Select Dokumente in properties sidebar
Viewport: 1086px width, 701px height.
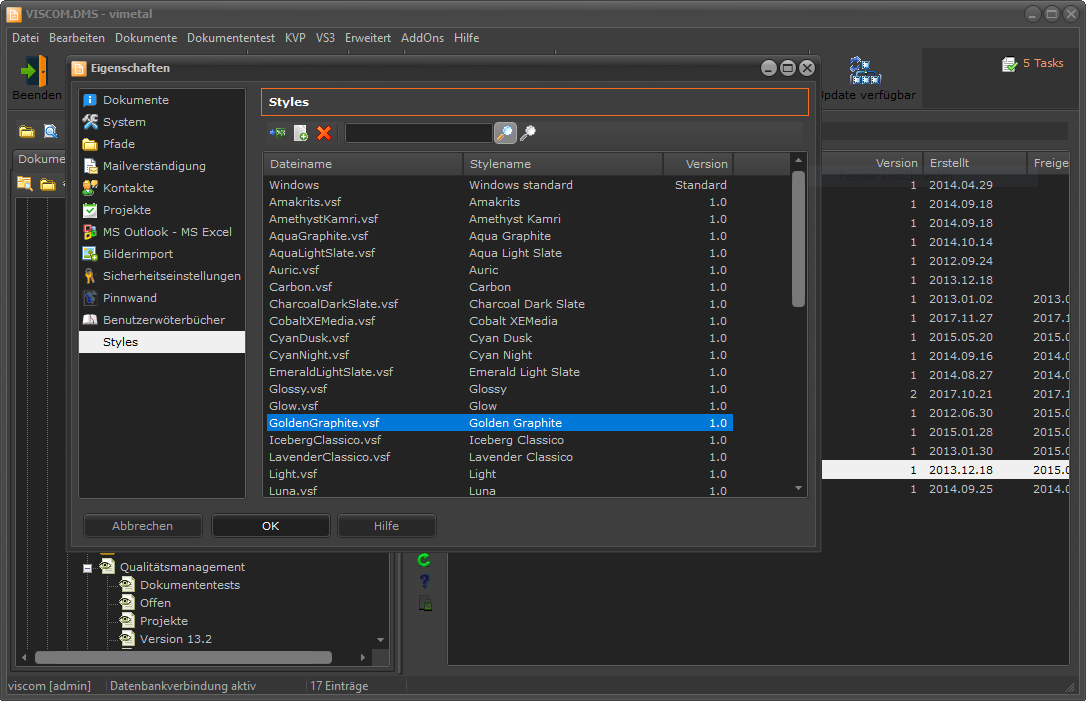tap(162, 100)
